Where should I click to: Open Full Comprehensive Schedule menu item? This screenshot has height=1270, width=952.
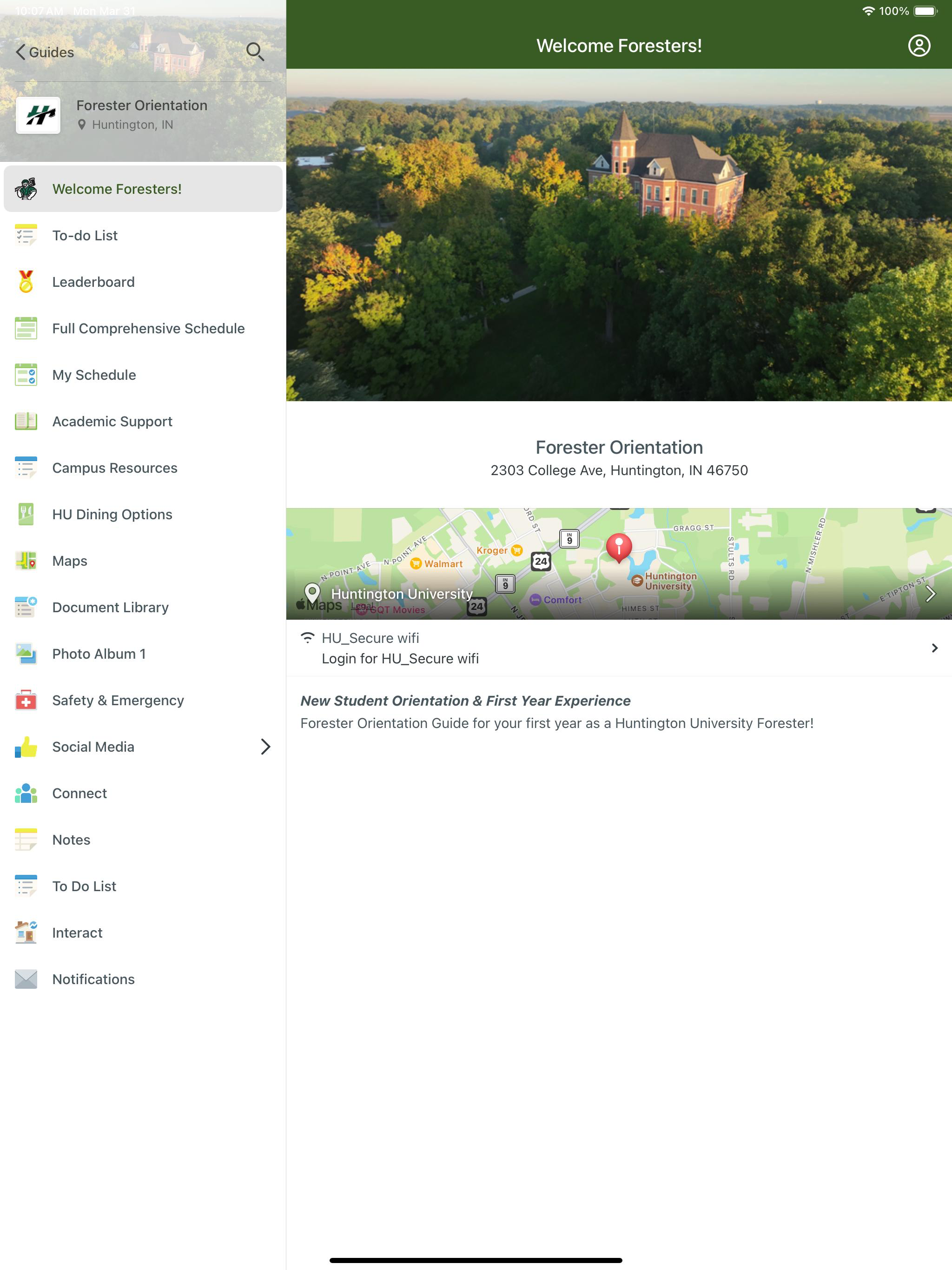(143, 328)
